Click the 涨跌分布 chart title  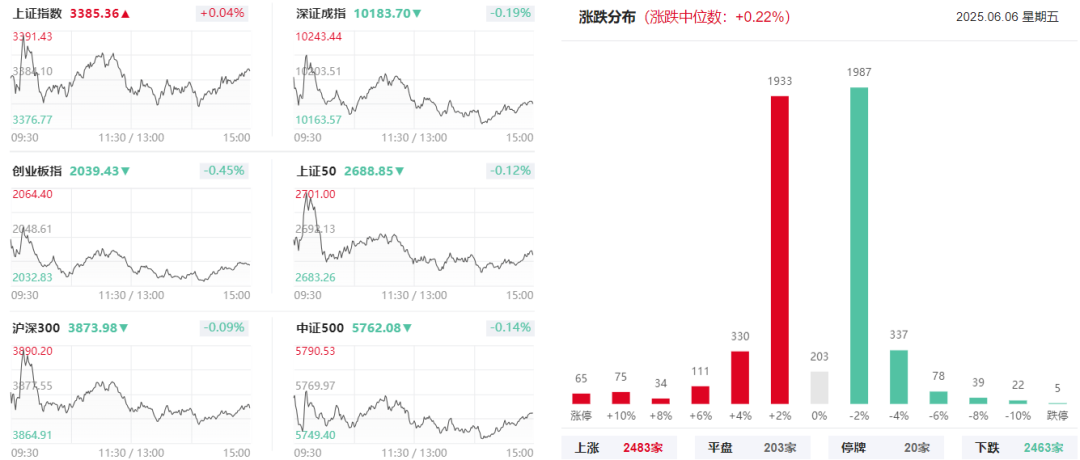pos(607,17)
